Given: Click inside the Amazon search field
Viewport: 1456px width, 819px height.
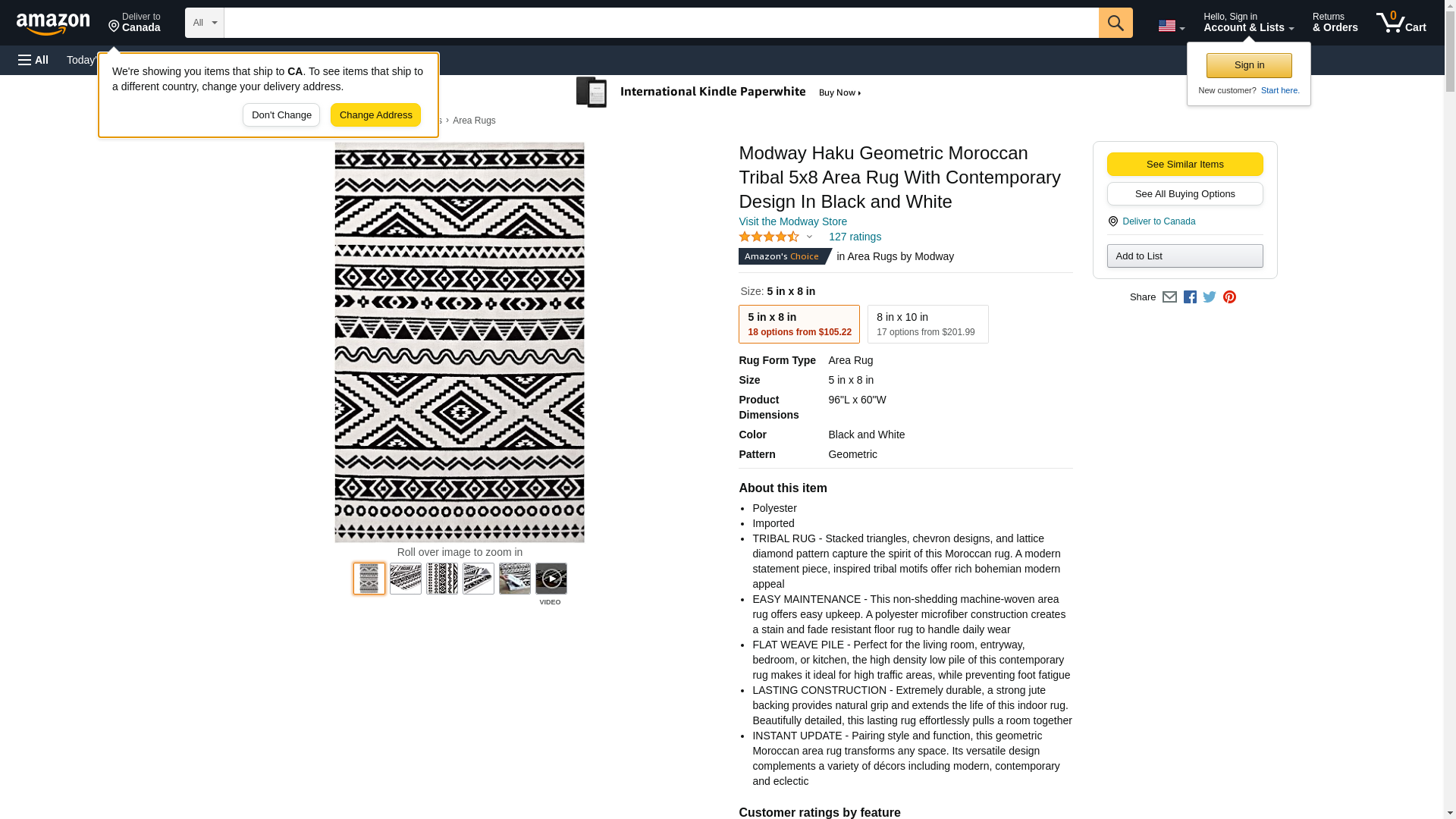Looking at the screenshot, I should pyautogui.click(x=661, y=23).
